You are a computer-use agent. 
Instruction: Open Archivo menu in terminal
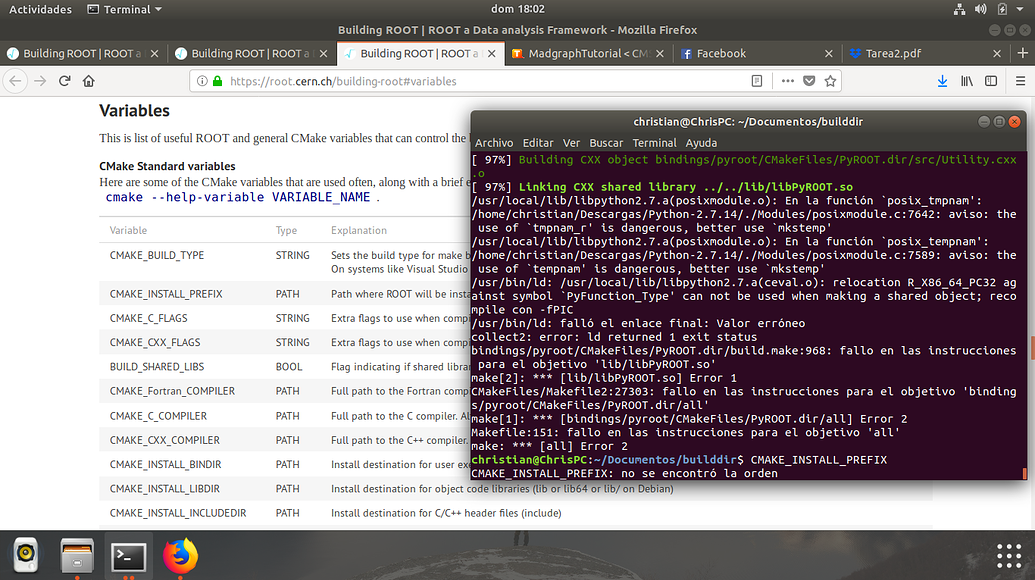click(494, 143)
